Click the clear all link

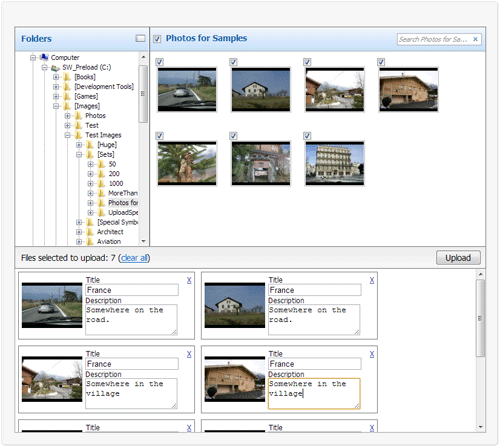click(x=134, y=258)
